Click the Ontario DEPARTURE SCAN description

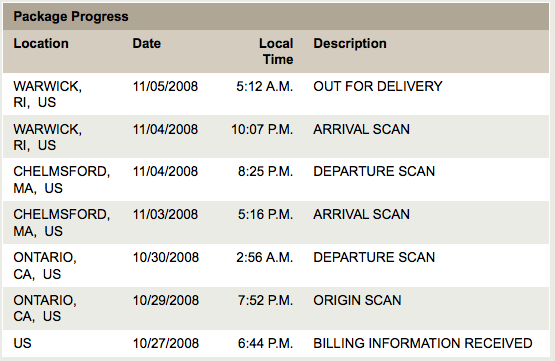(x=374, y=257)
